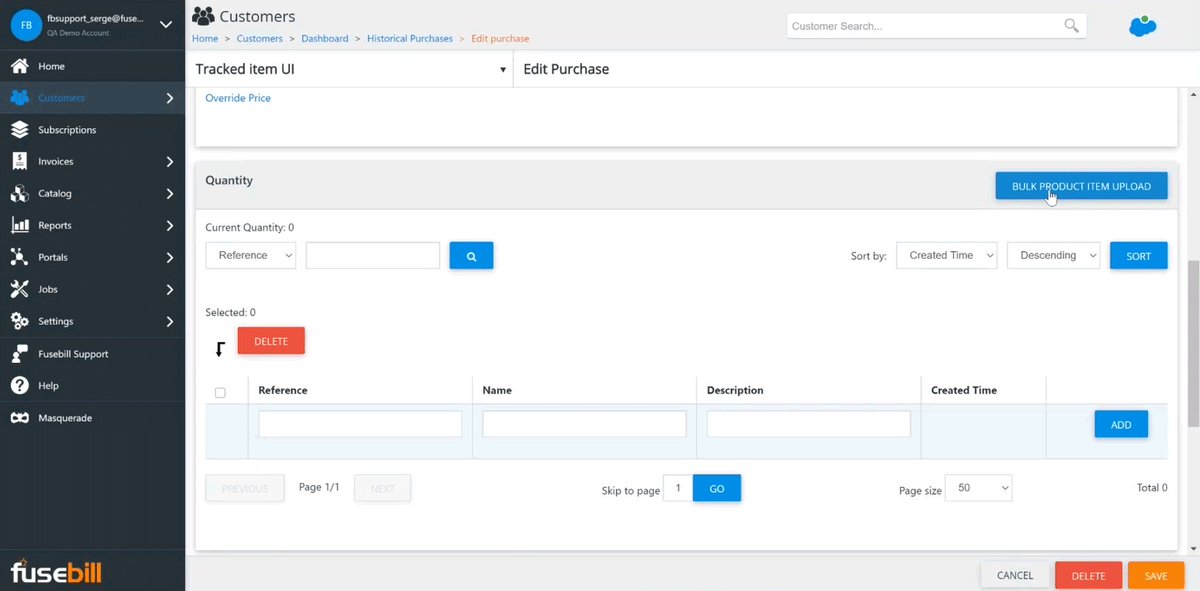Click the Bulk Product Item Upload button
The width and height of the screenshot is (1200, 591).
(1081, 186)
